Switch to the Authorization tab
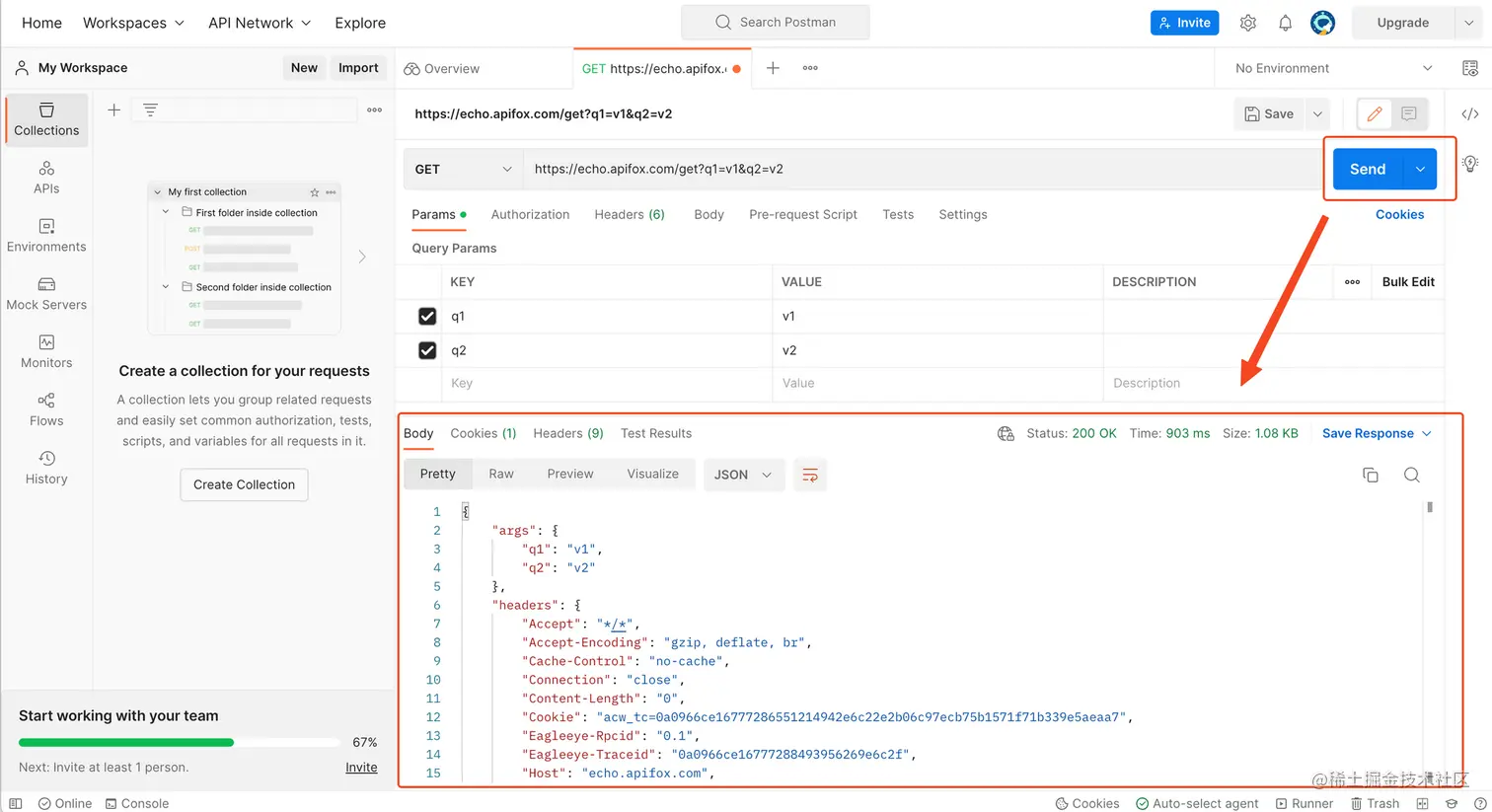This screenshot has height=812, width=1492. tap(530, 214)
